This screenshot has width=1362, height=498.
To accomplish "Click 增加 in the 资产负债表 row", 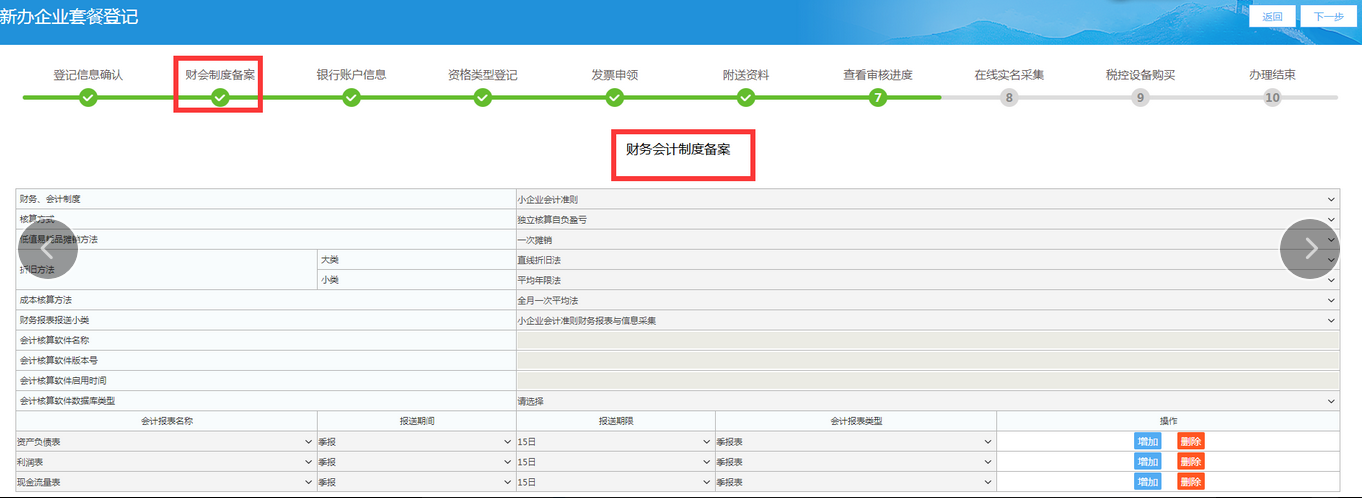I will point(1147,441).
